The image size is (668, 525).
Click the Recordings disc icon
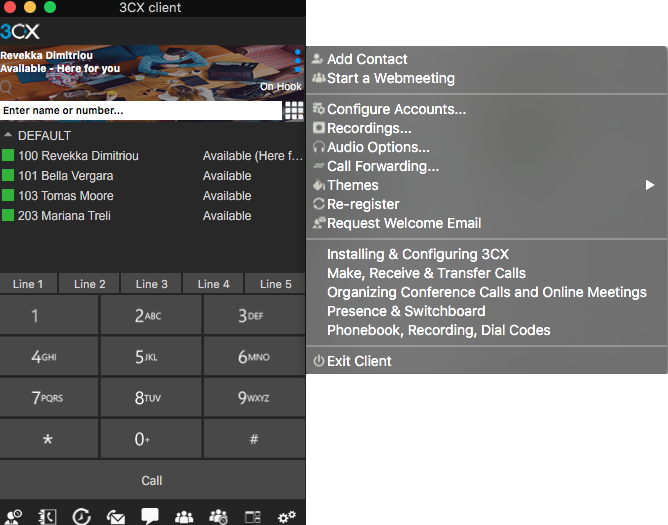click(x=319, y=128)
